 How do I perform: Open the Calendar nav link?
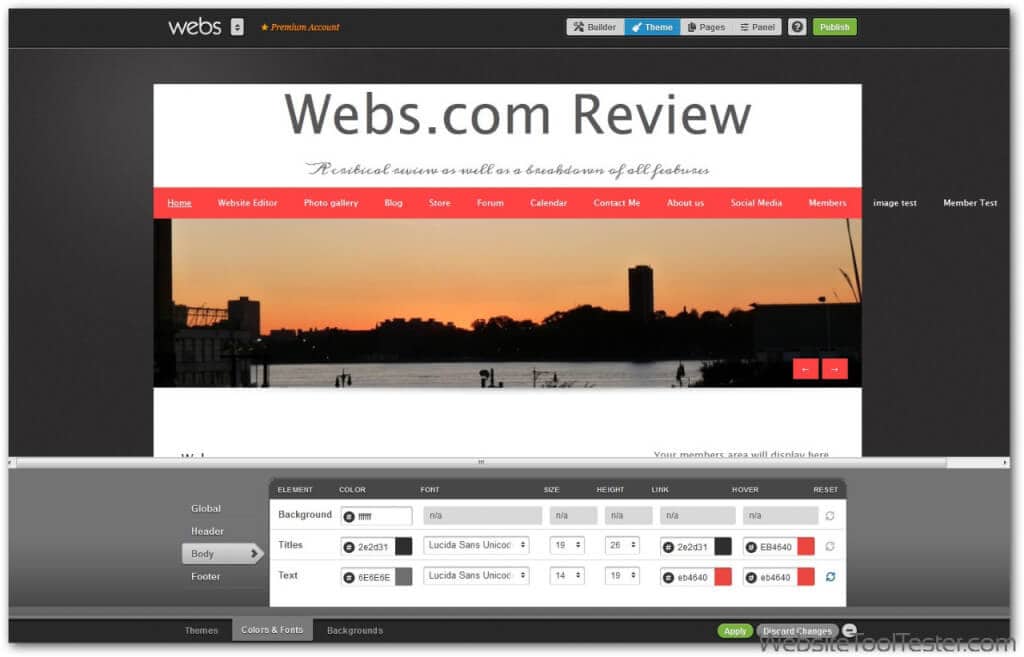coord(549,203)
